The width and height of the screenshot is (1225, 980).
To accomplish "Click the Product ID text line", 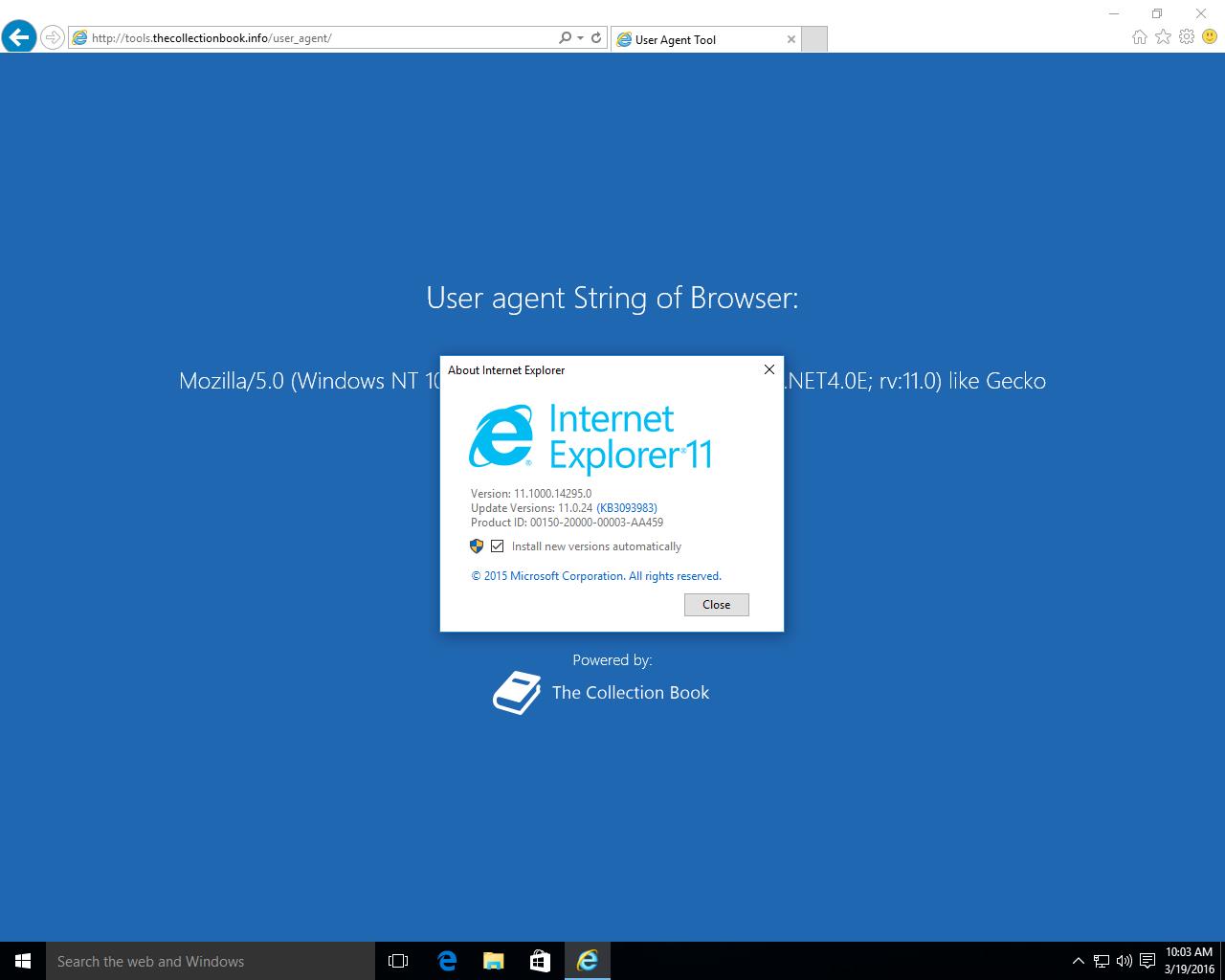I will click(x=567, y=523).
